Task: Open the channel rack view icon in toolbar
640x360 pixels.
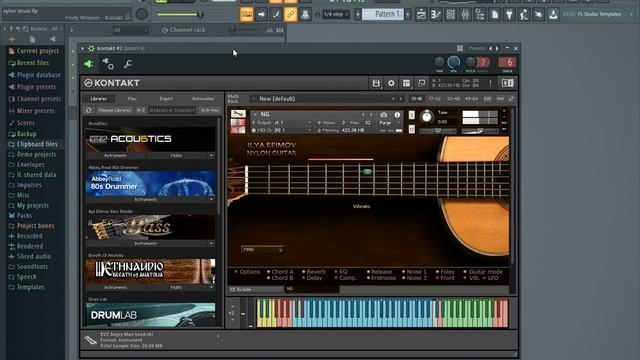Action: pos(450,15)
